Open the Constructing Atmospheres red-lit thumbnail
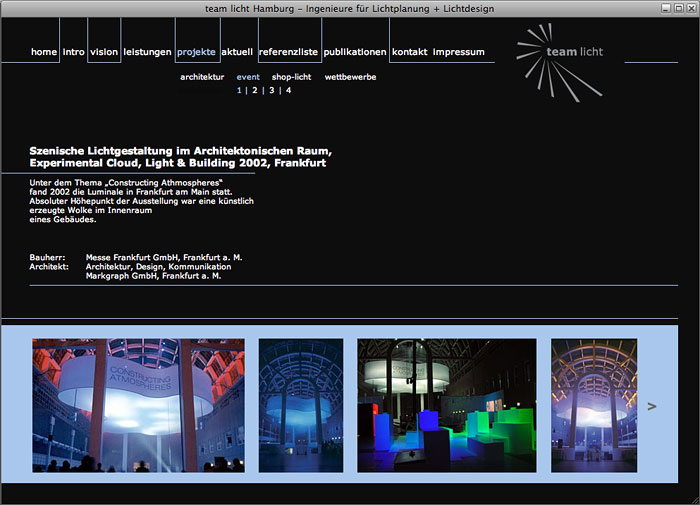The image size is (700, 505). 138,405
